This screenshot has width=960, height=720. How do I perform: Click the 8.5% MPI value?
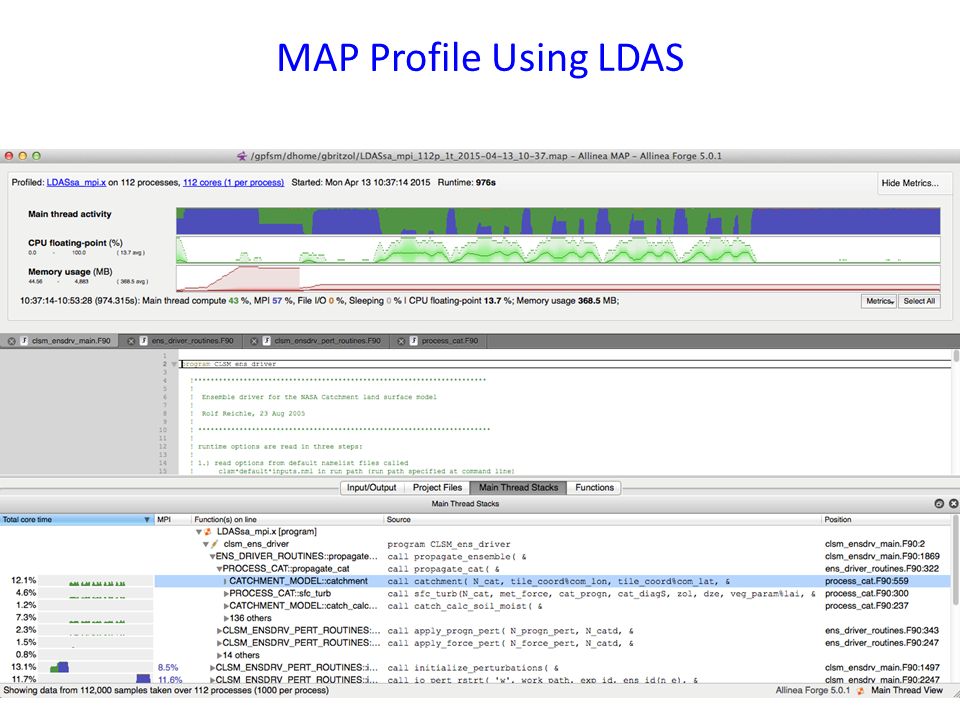tap(168, 668)
